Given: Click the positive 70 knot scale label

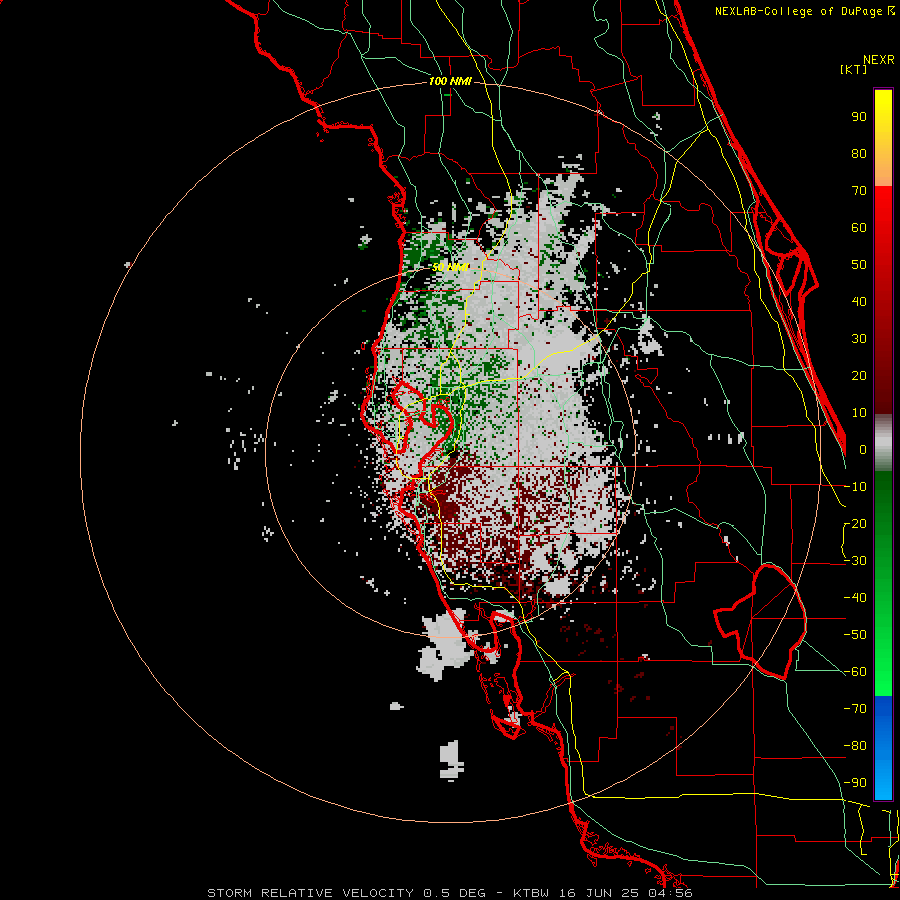Looking at the screenshot, I should click(x=859, y=191).
